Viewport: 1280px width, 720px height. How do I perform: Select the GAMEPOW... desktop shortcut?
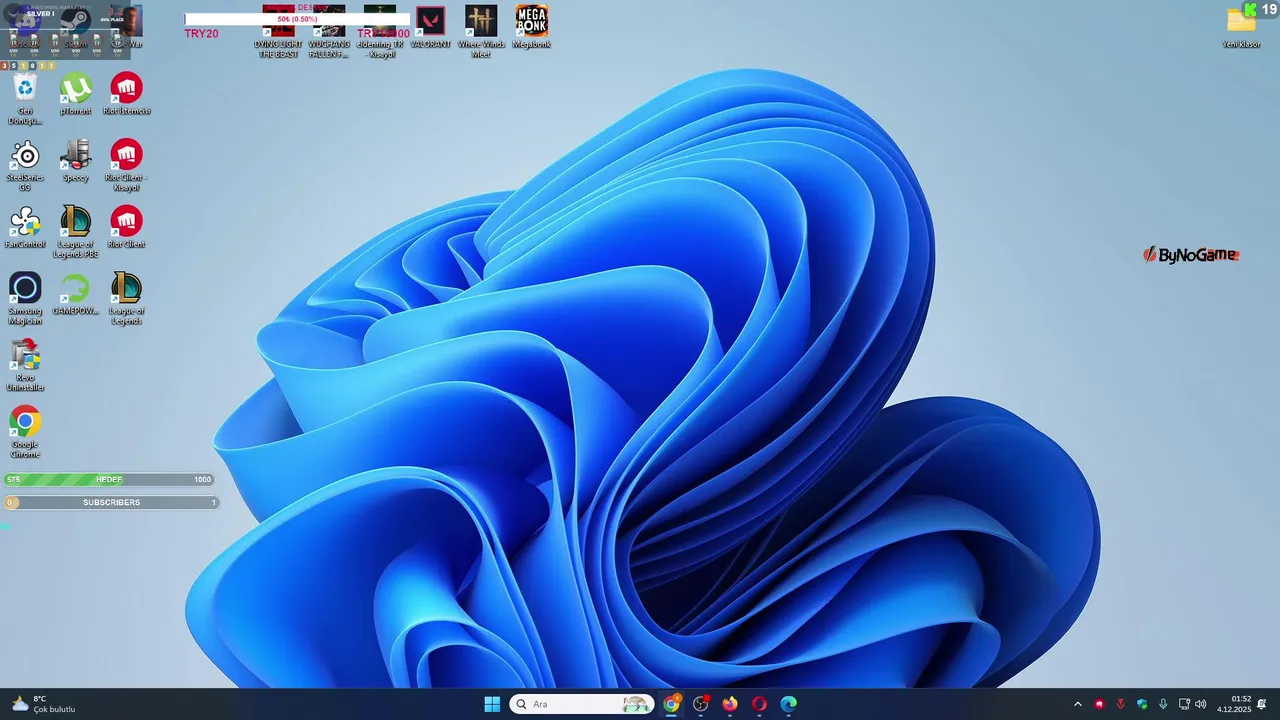coord(75,294)
